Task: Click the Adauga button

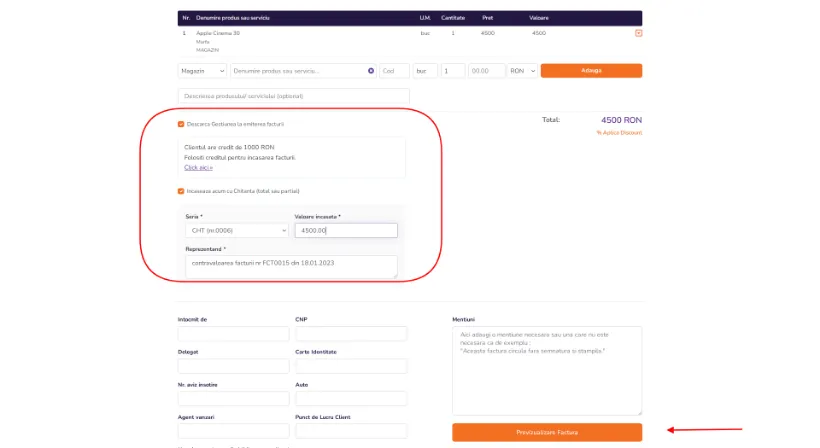Action: tap(591, 71)
